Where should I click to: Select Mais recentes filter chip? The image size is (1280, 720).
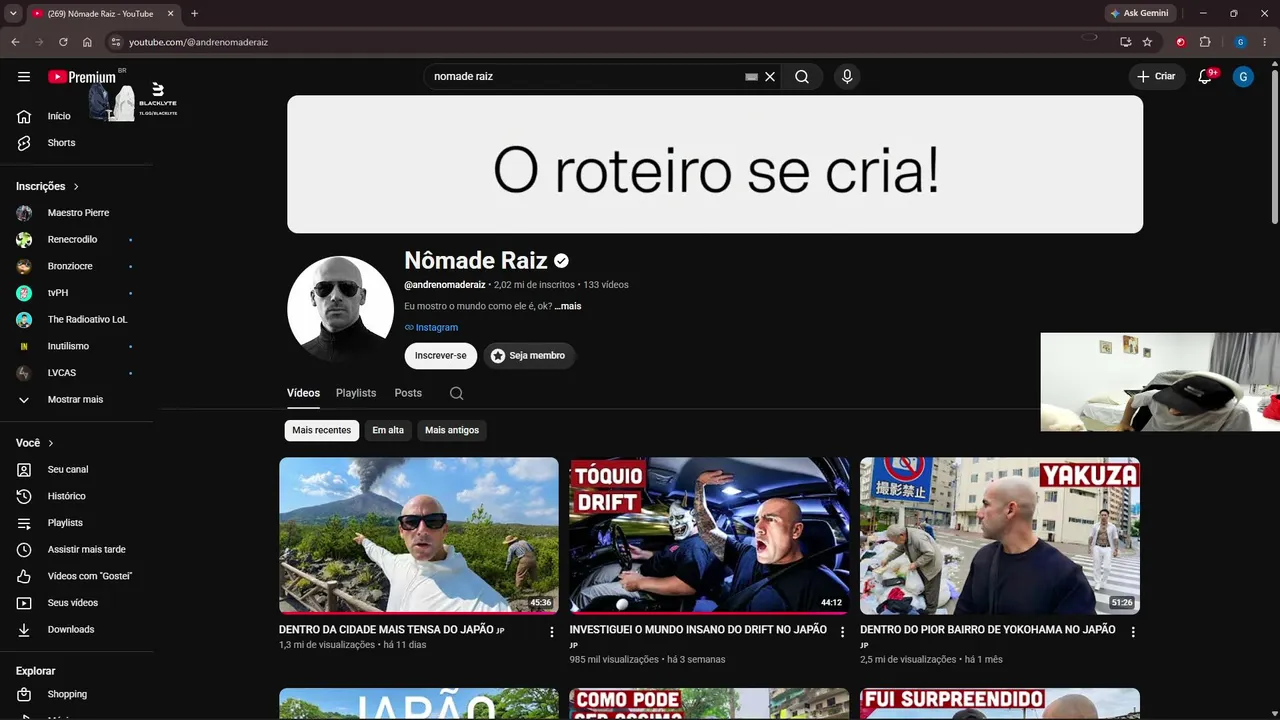coord(322,430)
